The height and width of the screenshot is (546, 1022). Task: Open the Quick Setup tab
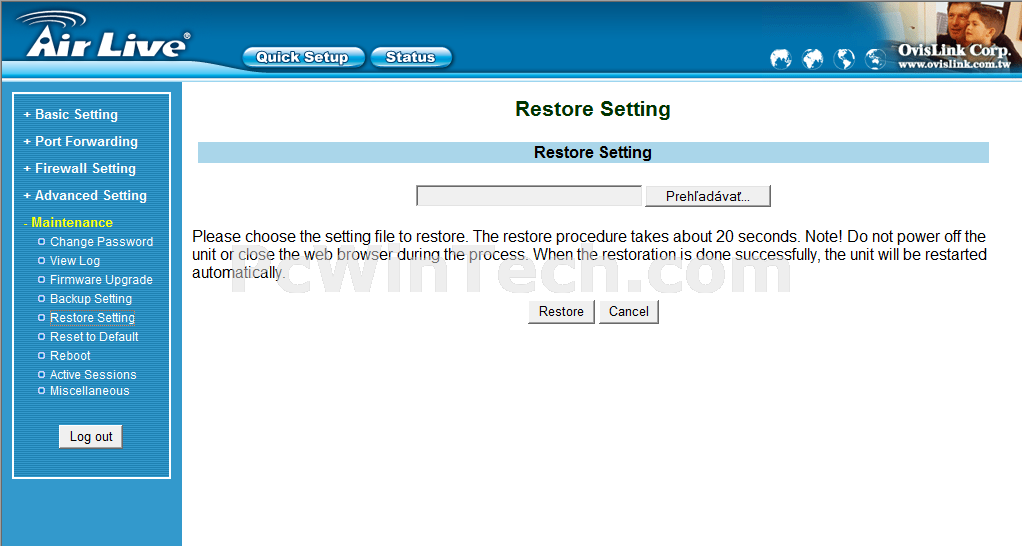click(303, 57)
